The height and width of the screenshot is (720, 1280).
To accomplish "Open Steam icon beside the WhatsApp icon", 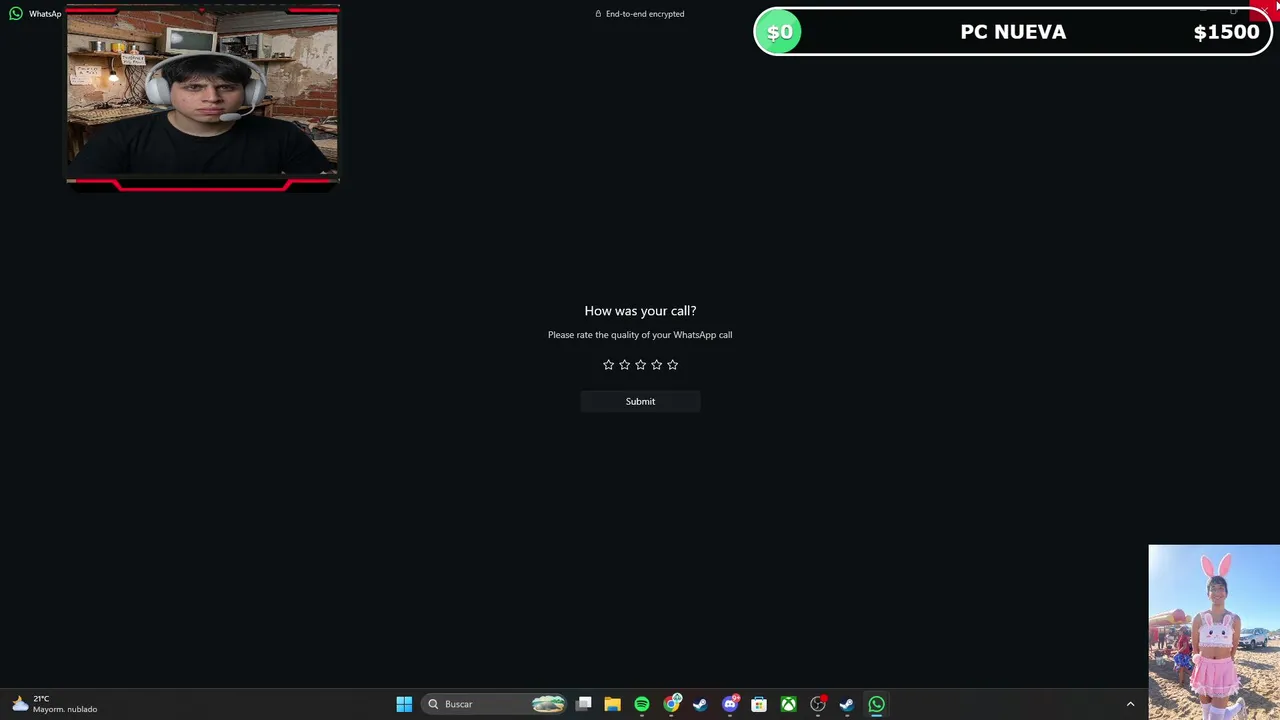I will tap(847, 704).
